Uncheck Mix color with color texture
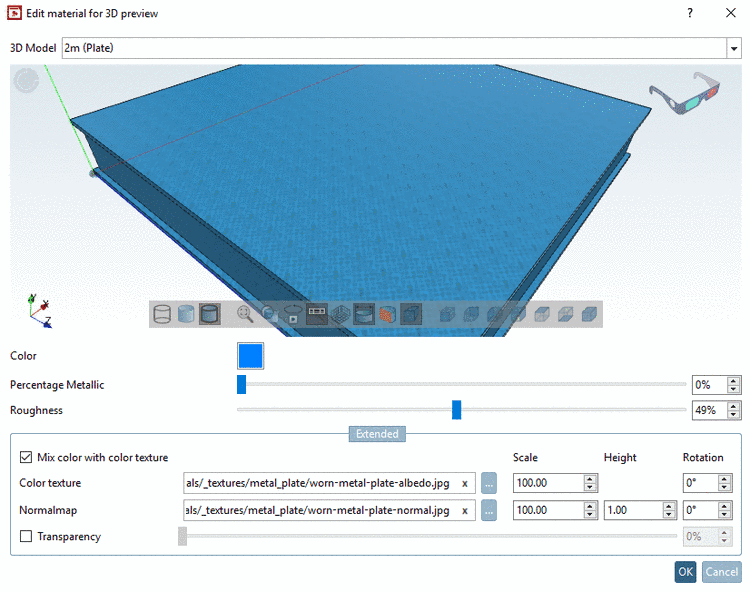 pyautogui.click(x=26, y=457)
